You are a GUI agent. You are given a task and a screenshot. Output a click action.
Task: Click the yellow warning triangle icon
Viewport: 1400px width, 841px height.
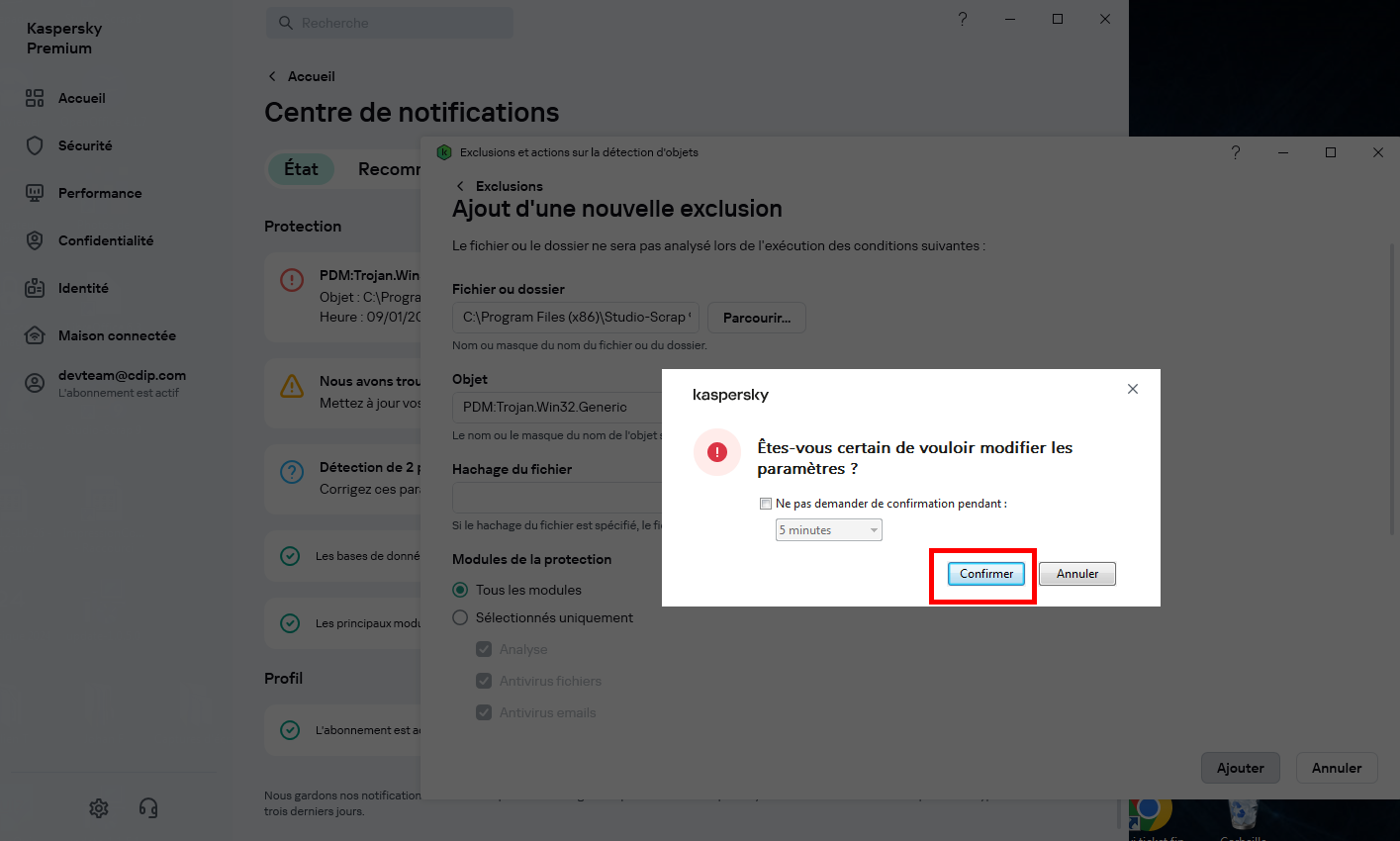tap(292, 386)
